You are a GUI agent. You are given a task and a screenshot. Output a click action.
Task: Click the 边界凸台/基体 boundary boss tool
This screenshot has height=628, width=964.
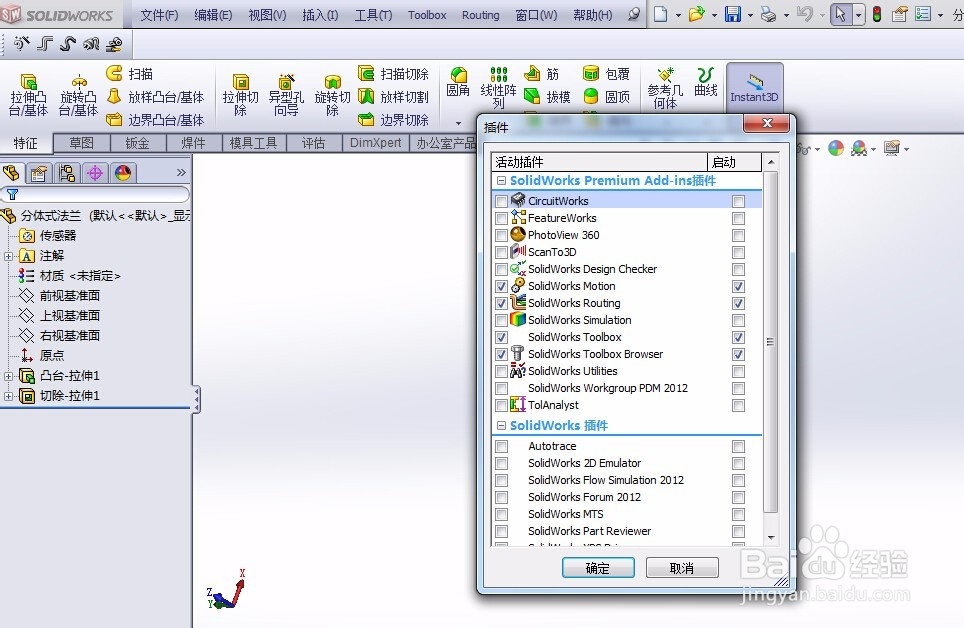click(155, 119)
